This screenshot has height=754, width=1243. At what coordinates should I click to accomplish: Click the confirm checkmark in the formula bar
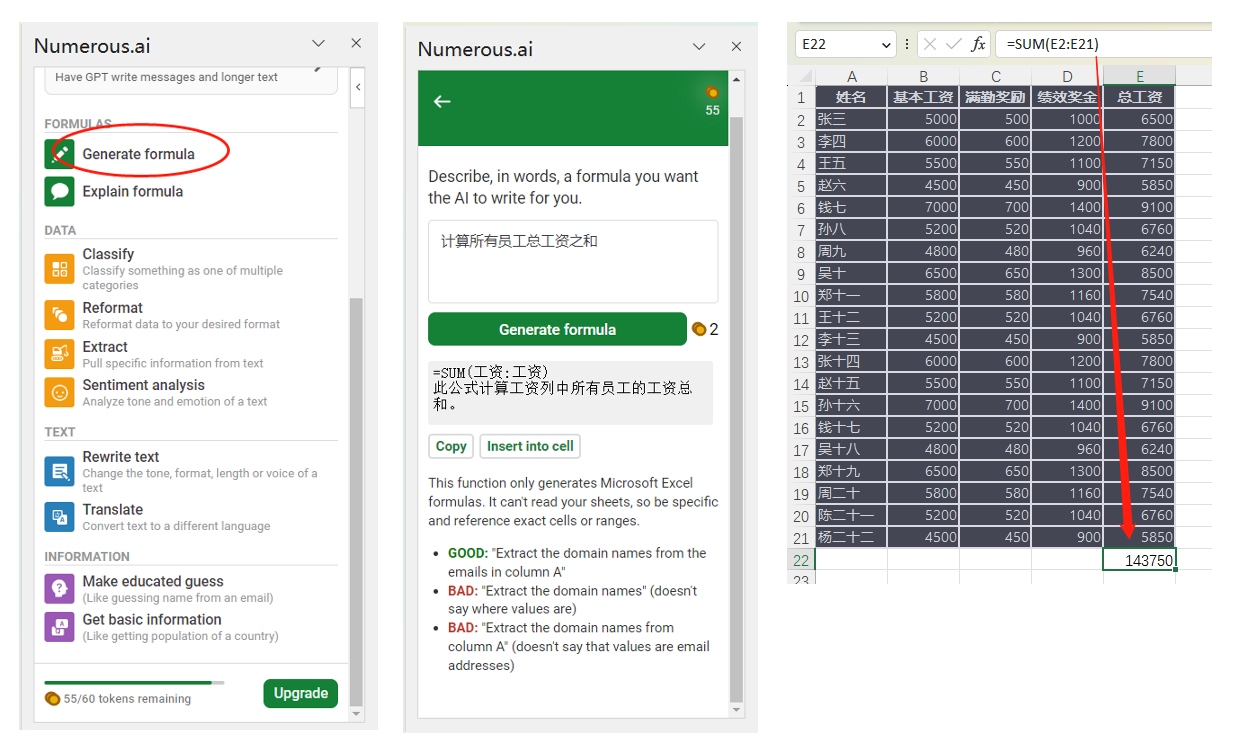pos(953,44)
